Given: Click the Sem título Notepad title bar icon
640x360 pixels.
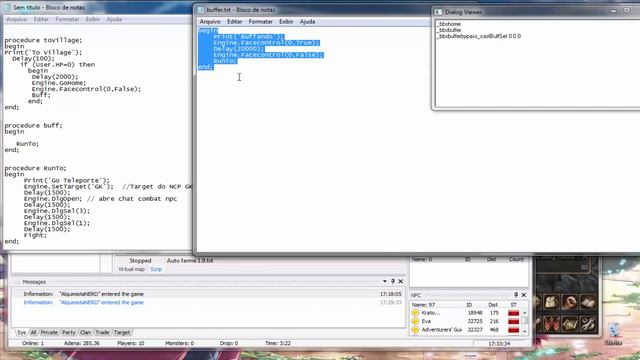Looking at the screenshot, I should point(7,7).
